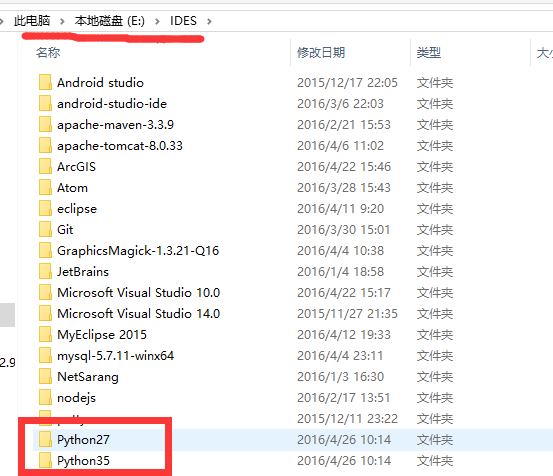Select the name 'Microsoft Visual Studio 10.0'
Viewport: 553px width, 476px height.
tap(139, 292)
